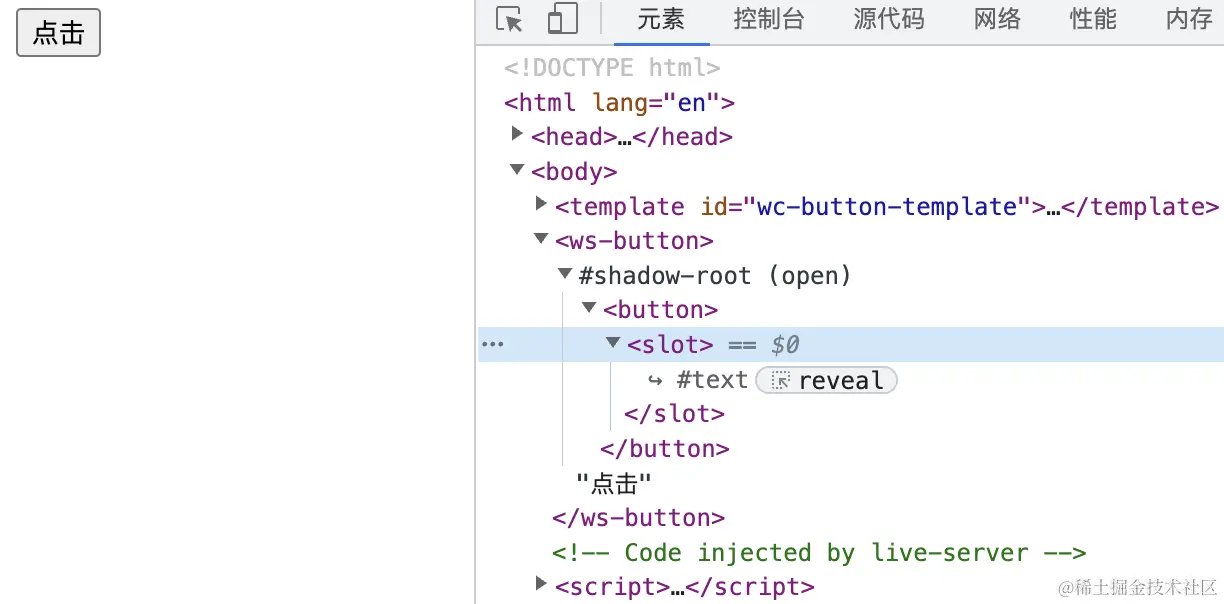Select the closing </slot> tag row
This screenshot has height=604, width=1224.
(x=675, y=414)
